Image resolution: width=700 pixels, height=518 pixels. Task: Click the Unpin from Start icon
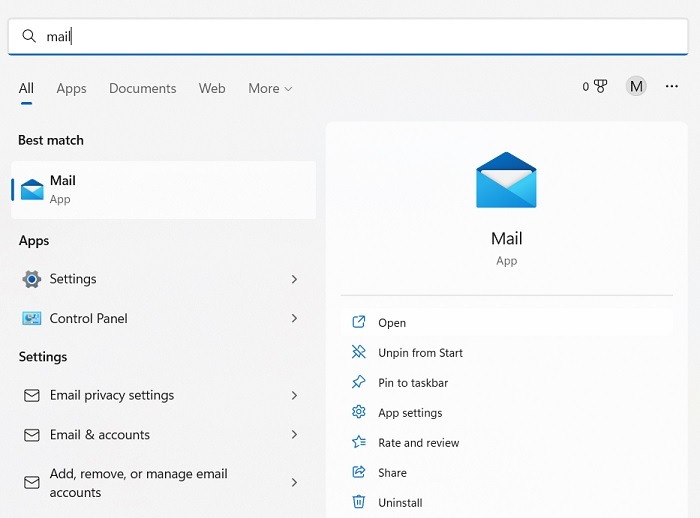pos(359,352)
